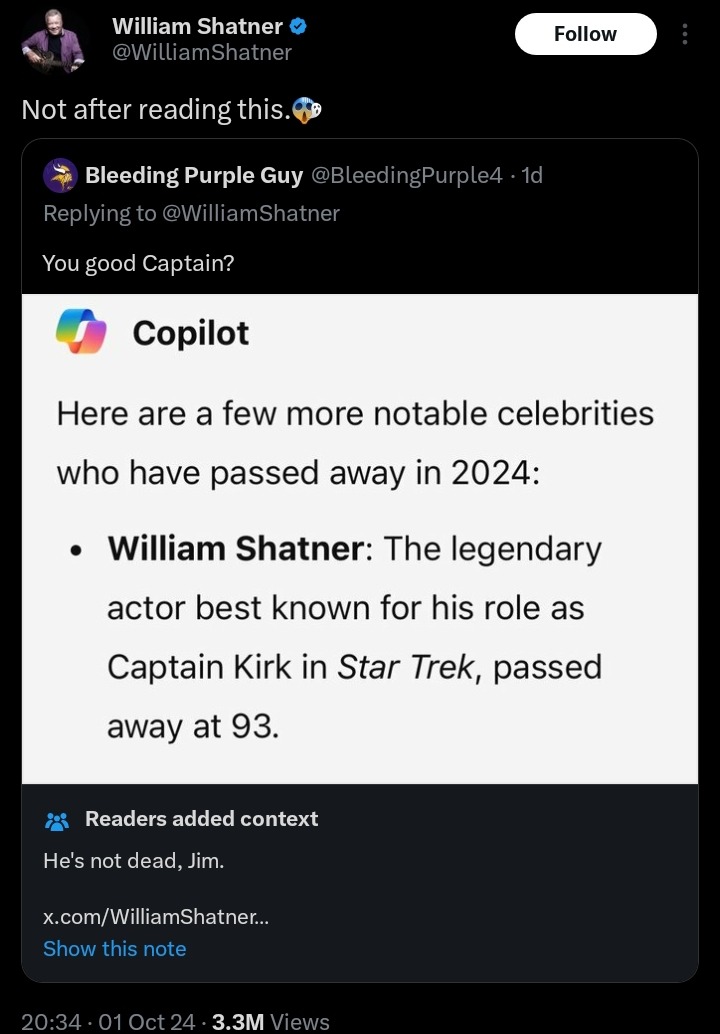The width and height of the screenshot is (720, 1034).
Task: Click the You good Captain? quoted text
Action: click(138, 263)
